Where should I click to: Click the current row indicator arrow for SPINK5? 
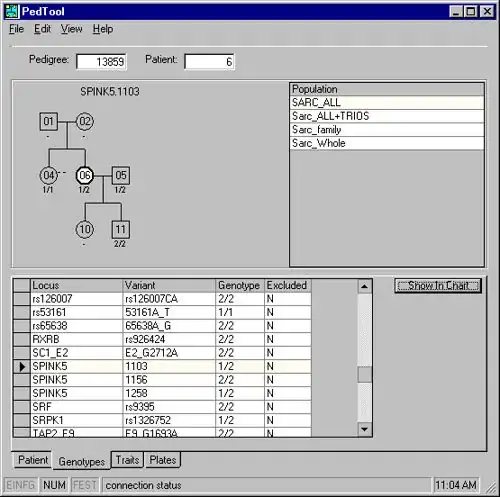(x=22, y=367)
